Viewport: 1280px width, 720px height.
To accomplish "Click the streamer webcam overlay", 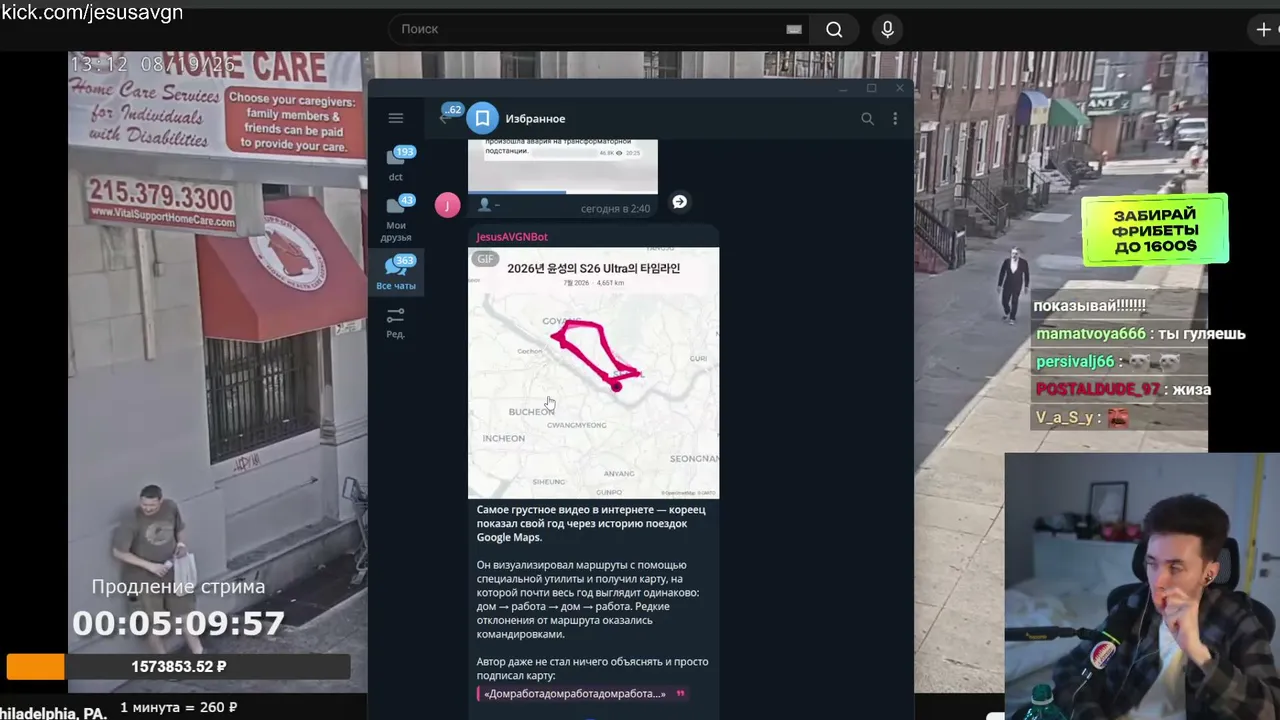I will (x=1142, y=587).
